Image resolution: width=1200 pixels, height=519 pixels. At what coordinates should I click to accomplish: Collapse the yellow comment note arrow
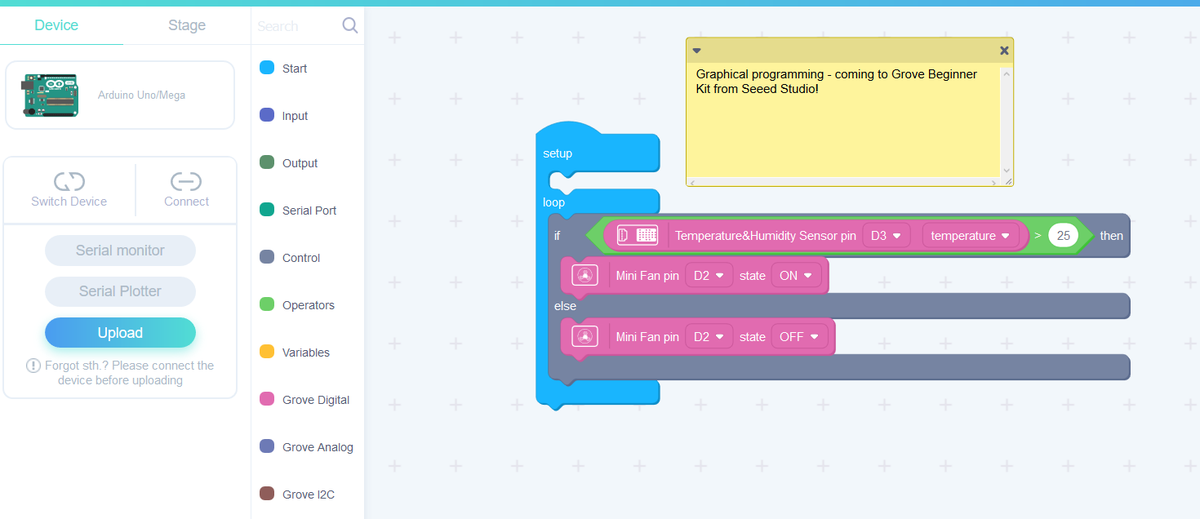(697, 50)
